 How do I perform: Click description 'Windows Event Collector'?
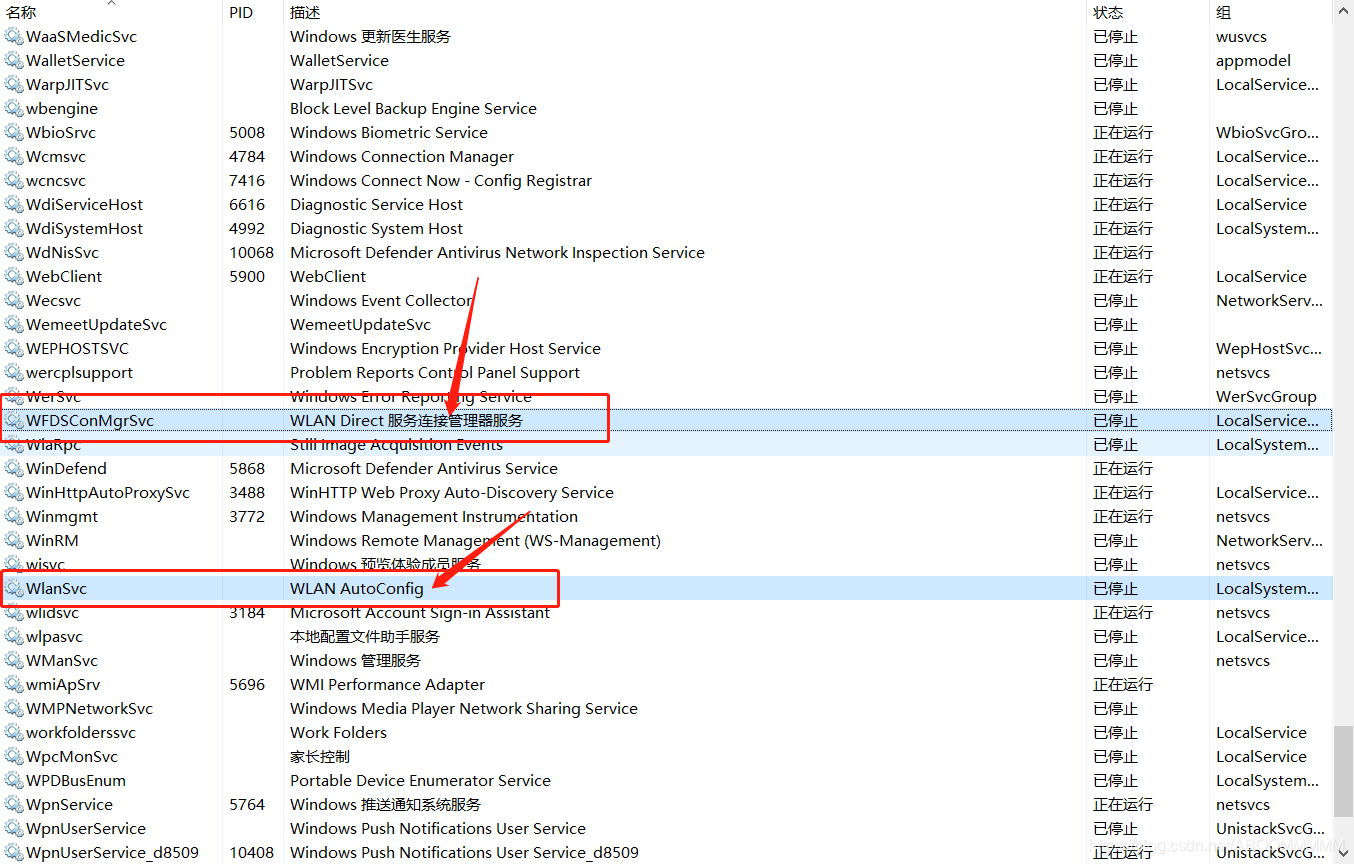click(381, 300)
